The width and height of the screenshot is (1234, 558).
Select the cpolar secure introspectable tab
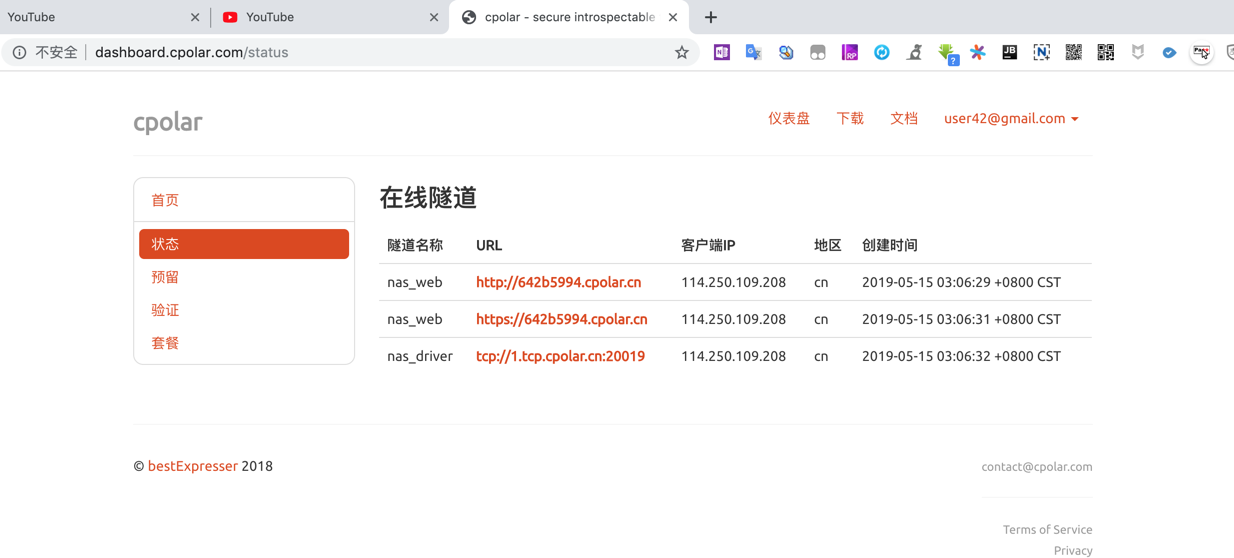tap(569, 17)
